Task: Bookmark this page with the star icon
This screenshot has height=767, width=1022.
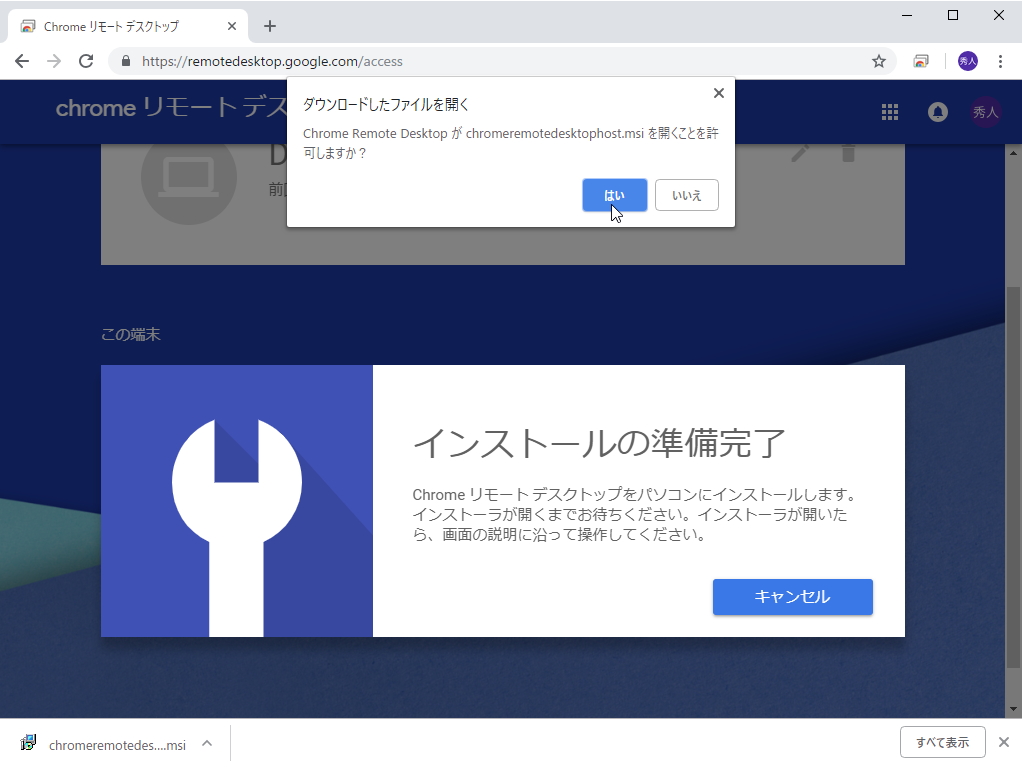Action: pos(879,61)
